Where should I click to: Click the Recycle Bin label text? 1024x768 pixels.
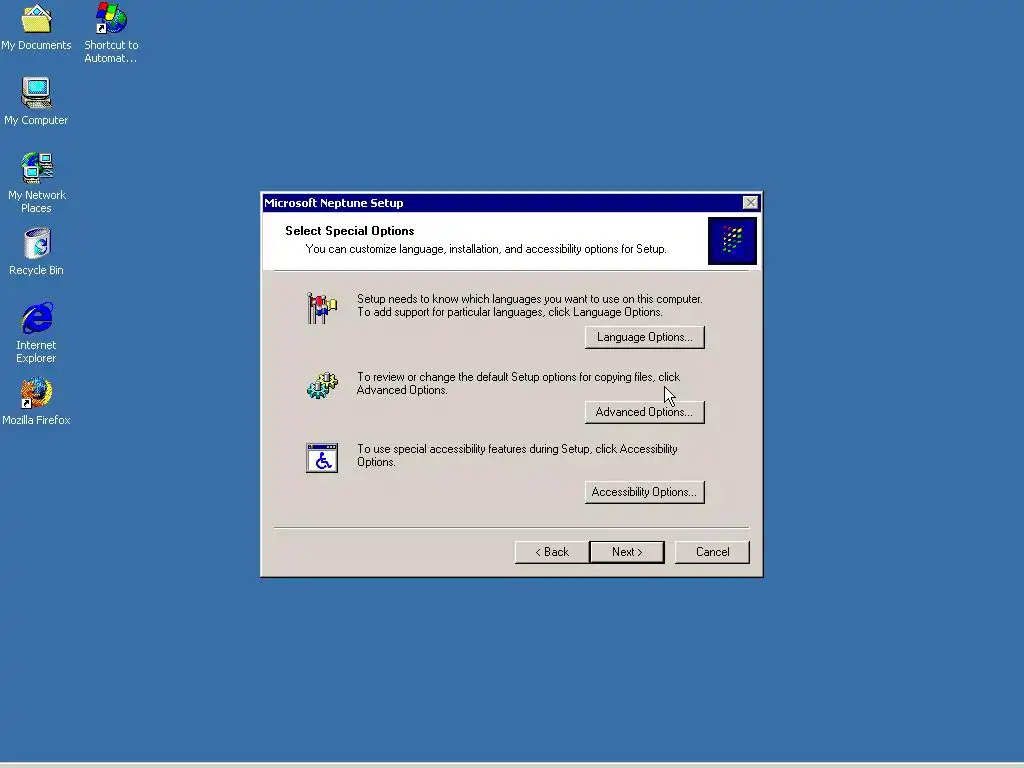37,270
